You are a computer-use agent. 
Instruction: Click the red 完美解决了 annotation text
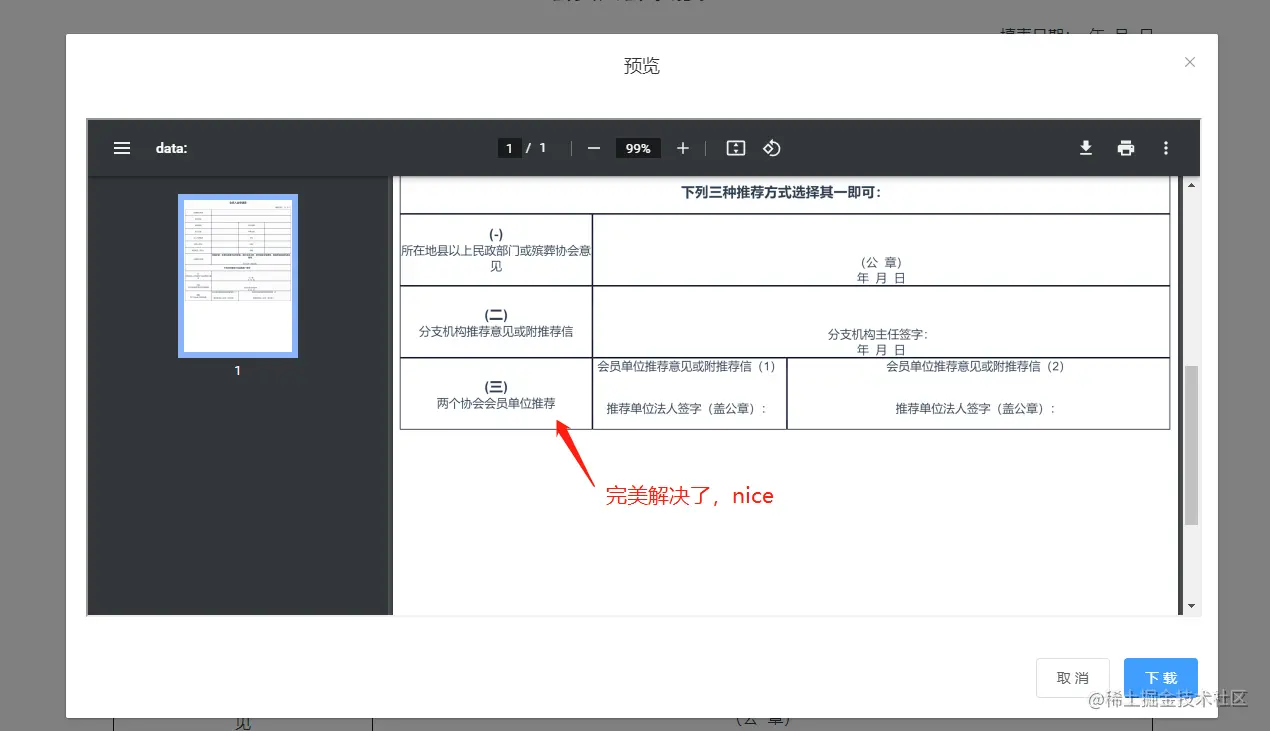tap(690, 495)
